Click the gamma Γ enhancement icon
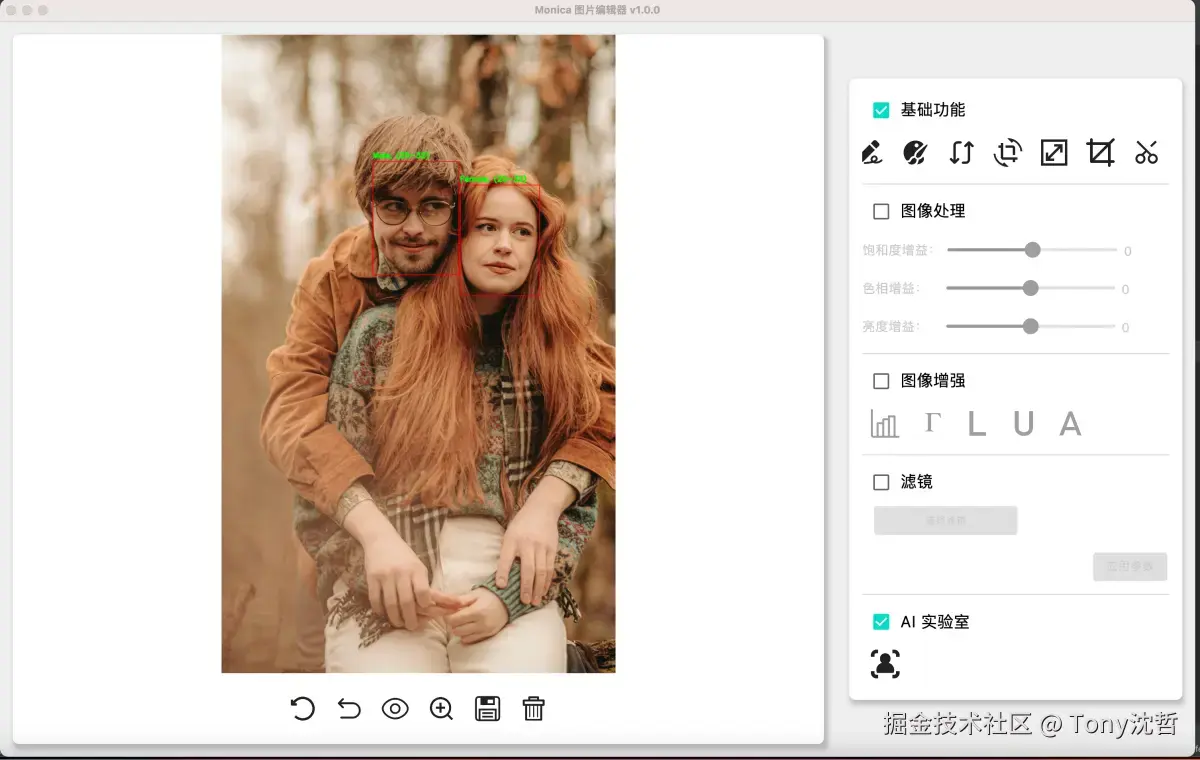1200x760 pixels. (x=932, y=422)
